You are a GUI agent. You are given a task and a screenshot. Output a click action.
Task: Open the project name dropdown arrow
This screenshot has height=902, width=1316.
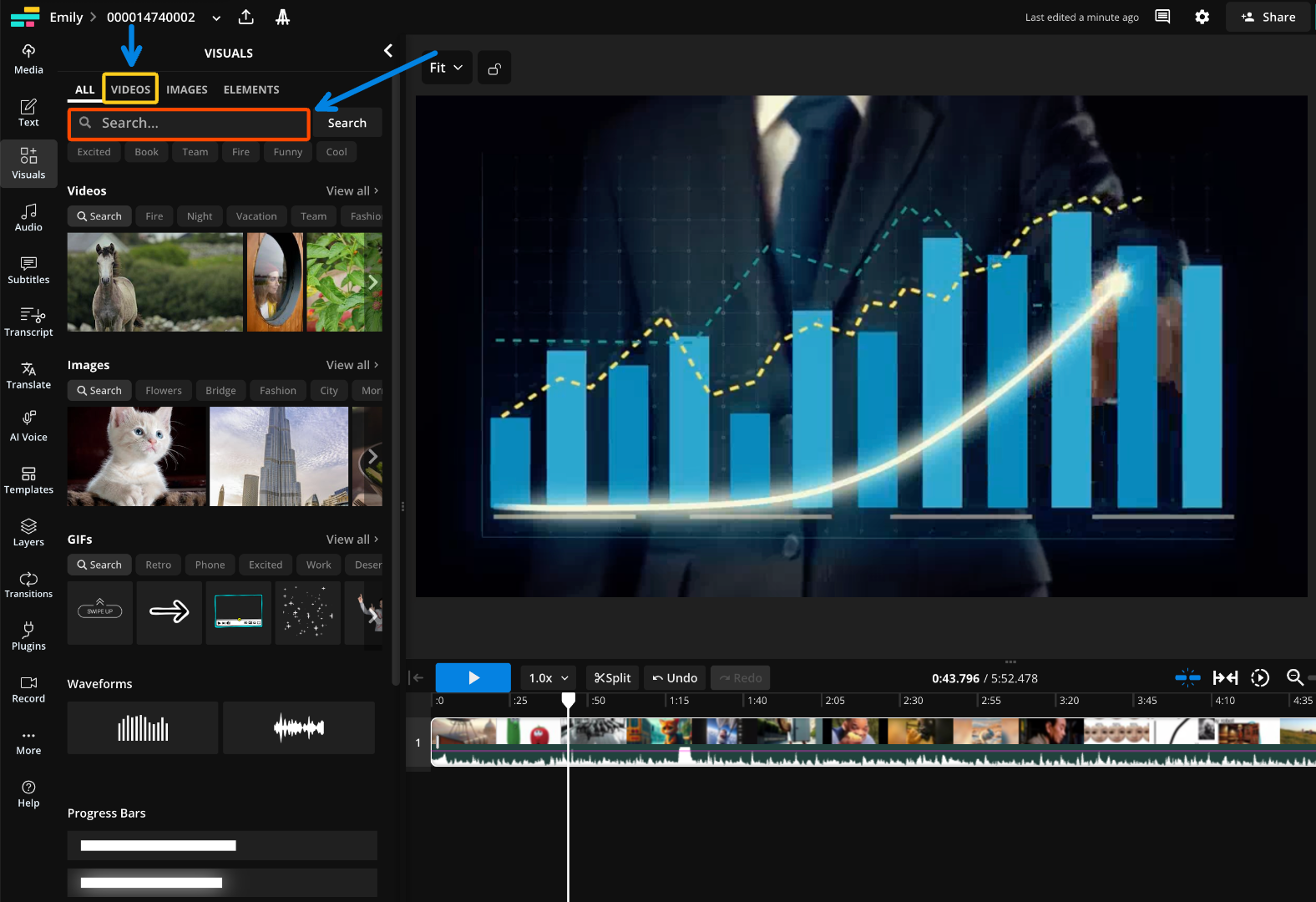click(x=216, y=18)
